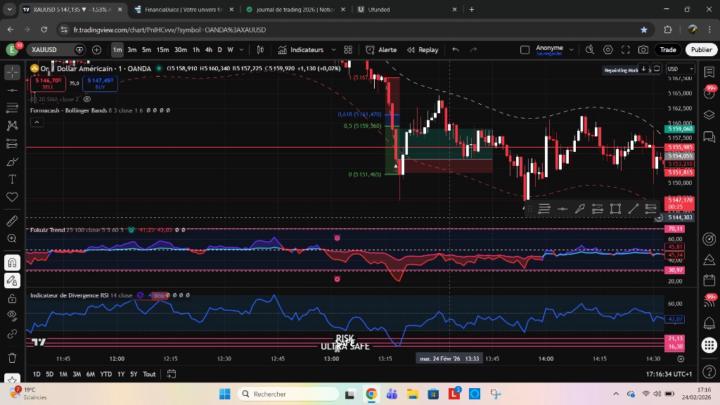Start bar Replay mode

pos(422,49)
